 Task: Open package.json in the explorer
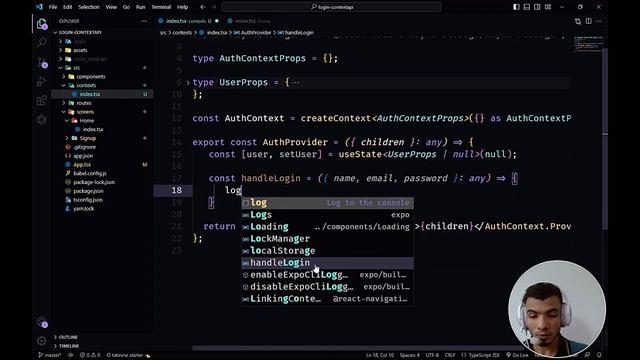[88, 191]
